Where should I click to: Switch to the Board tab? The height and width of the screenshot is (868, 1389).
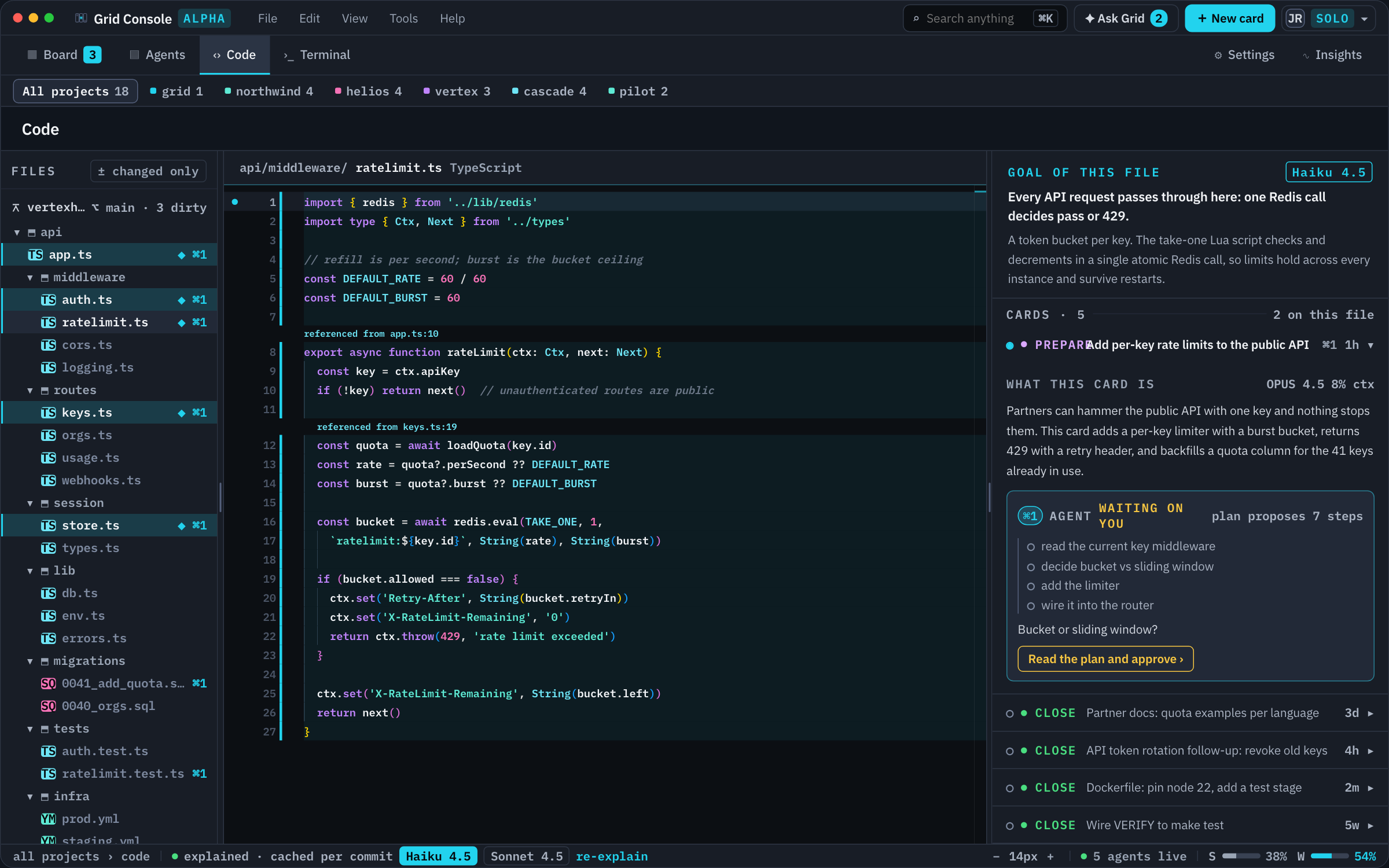64,54
